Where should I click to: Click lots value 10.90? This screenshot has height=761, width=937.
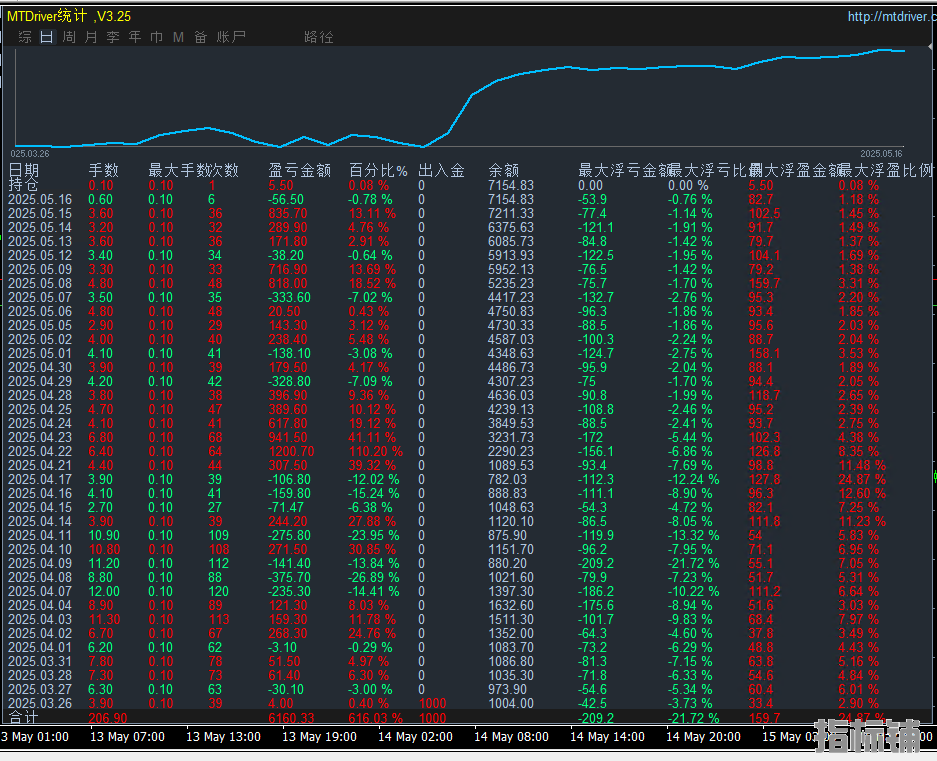104,536
